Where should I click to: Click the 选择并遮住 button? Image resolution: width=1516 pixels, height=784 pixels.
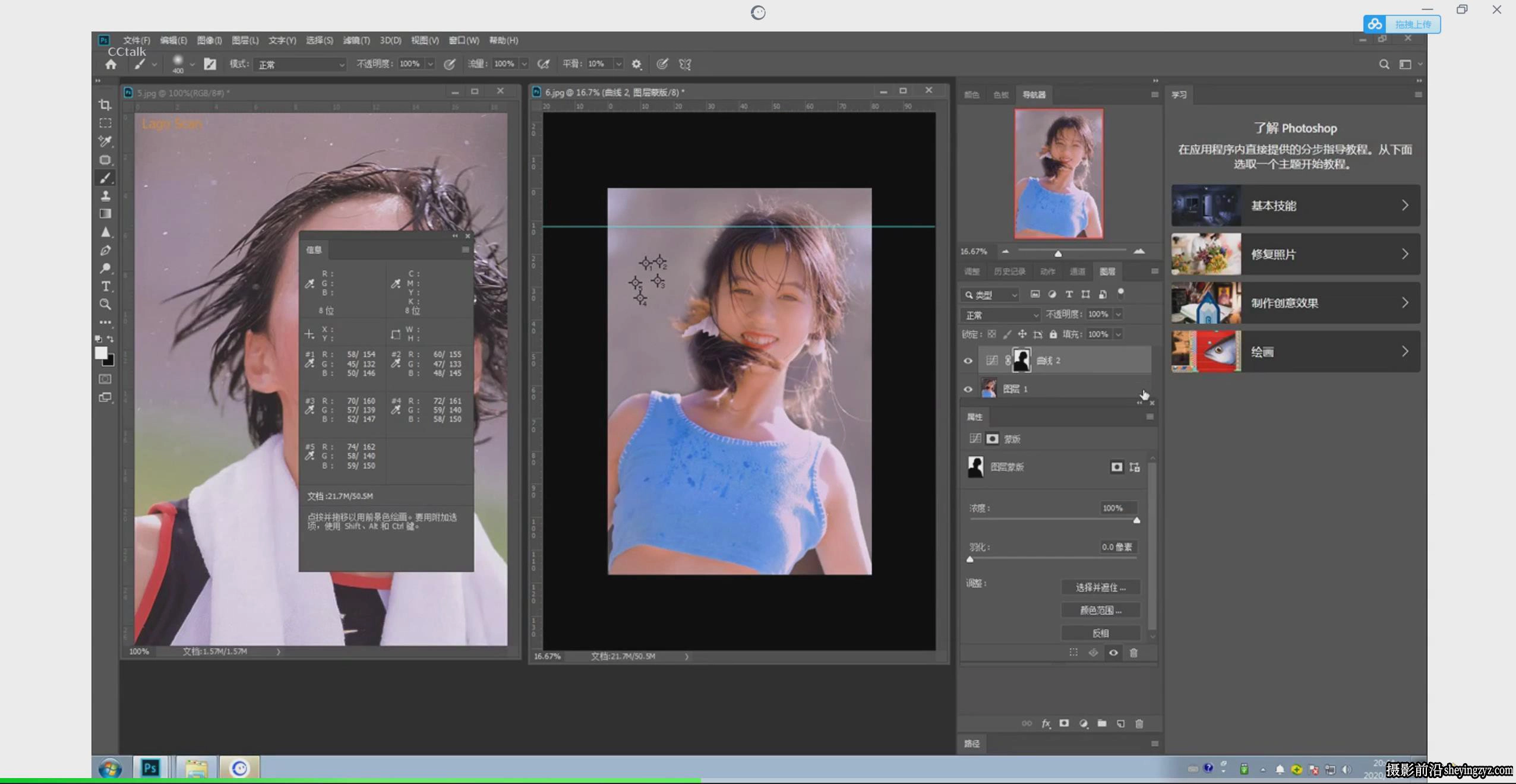[x=1101, y=587]
